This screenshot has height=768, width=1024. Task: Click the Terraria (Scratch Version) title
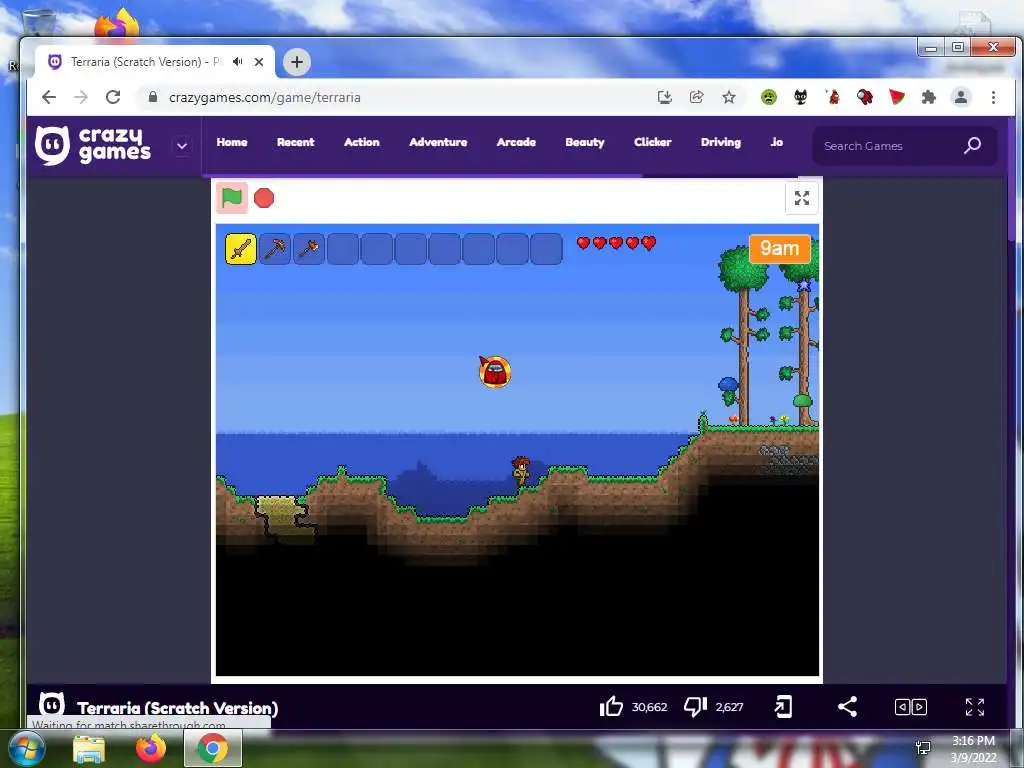(x=178, y=708)
